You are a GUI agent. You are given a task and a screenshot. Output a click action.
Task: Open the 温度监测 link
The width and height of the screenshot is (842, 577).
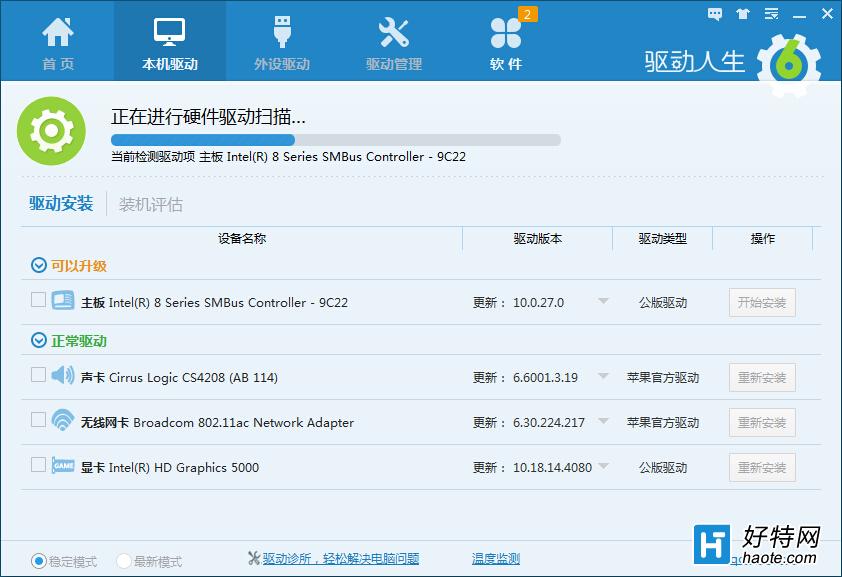[496, 559]
